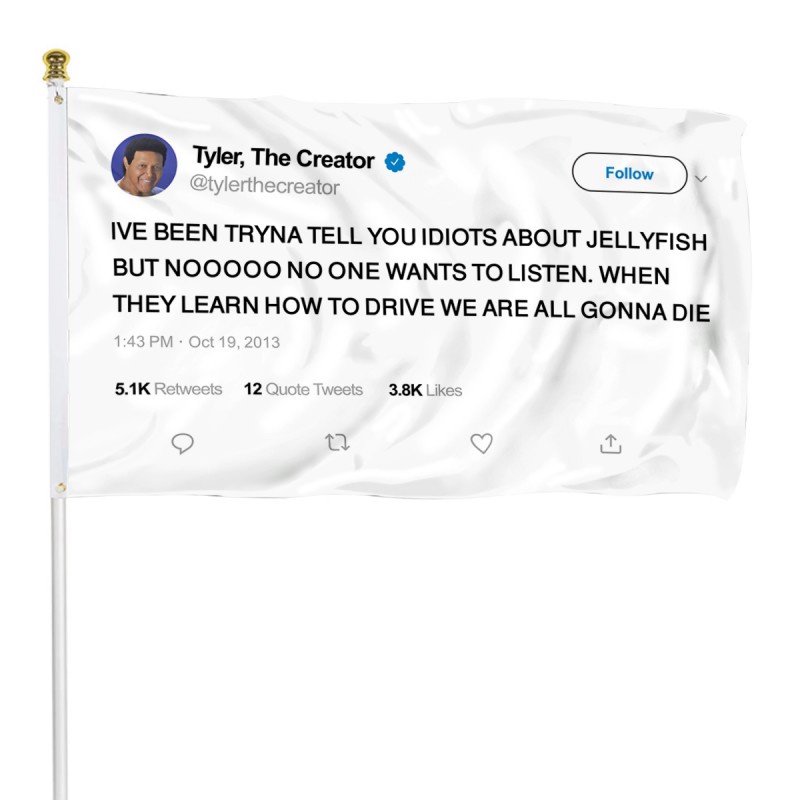Click the tweet line ending GONNA DIE
The height and width of the screenshot is (800, 800).
411,308
